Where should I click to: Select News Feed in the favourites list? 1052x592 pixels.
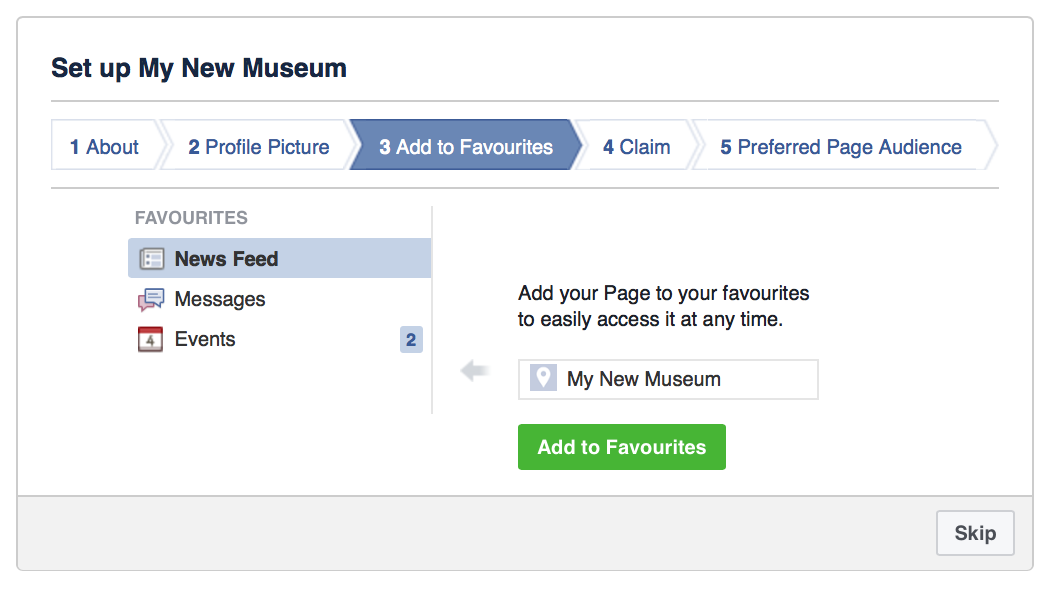click(x=280, y=258)
